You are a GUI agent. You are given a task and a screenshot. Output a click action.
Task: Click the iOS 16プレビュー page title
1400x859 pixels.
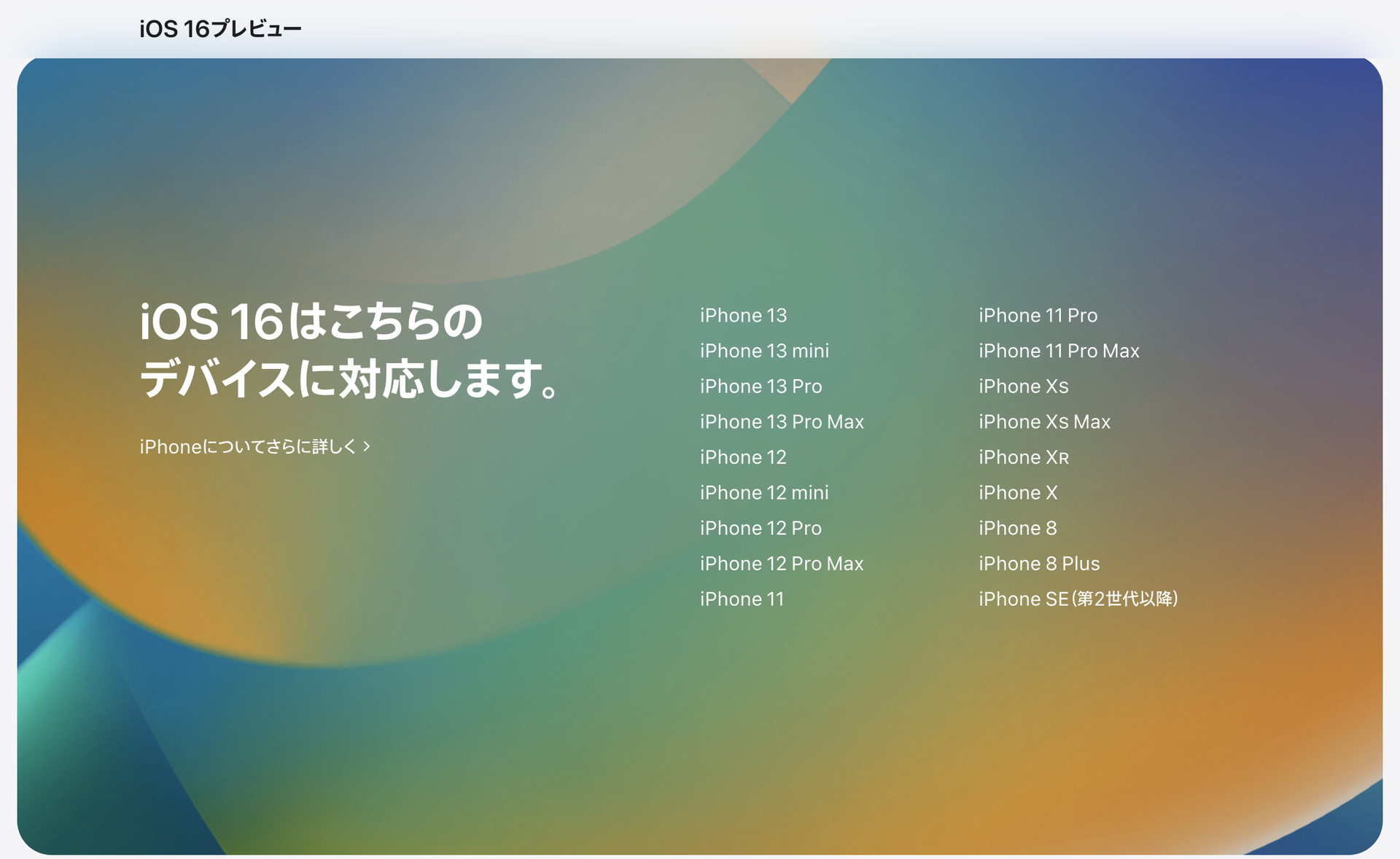(x=220, y=29)
